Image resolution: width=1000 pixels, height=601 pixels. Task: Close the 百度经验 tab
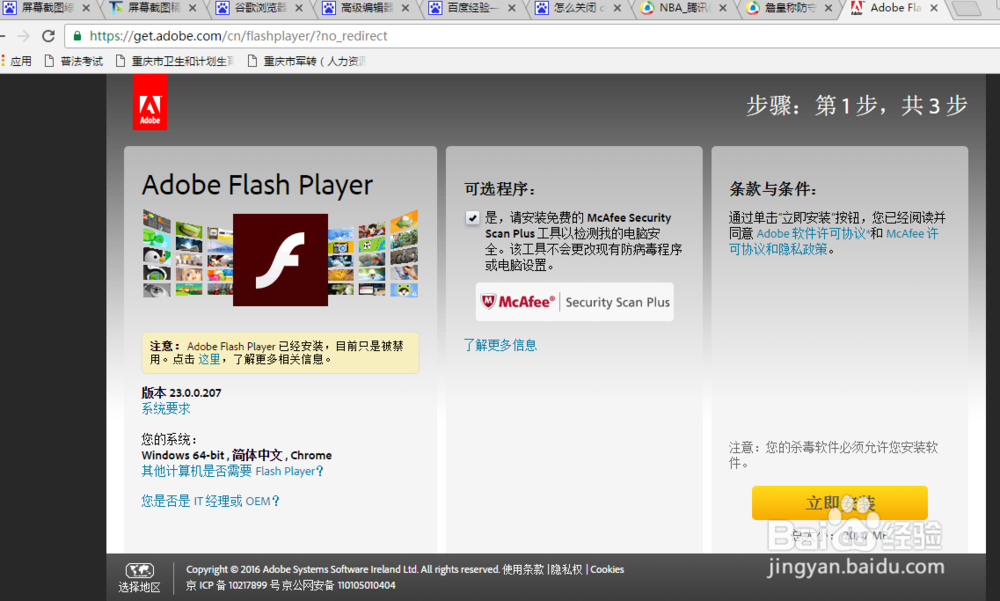click(511, 8)
